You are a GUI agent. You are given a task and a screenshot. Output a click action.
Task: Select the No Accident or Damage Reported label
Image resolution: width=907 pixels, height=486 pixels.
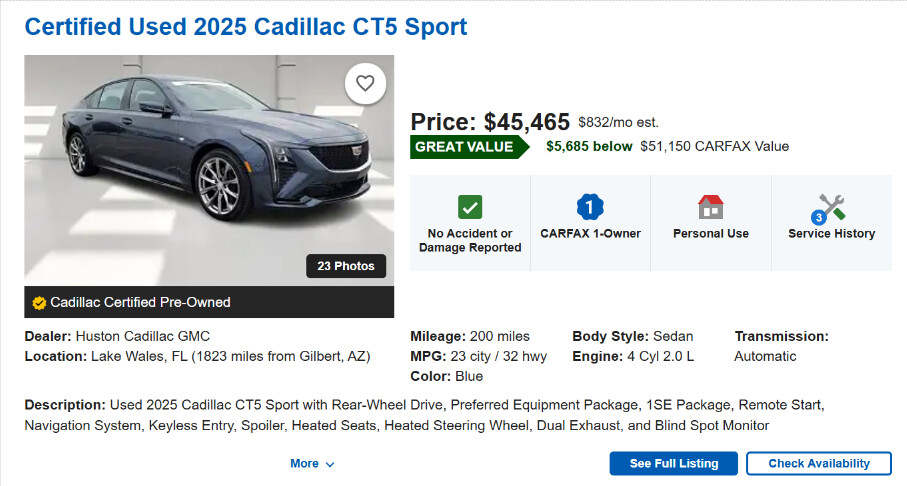(470, 240)
